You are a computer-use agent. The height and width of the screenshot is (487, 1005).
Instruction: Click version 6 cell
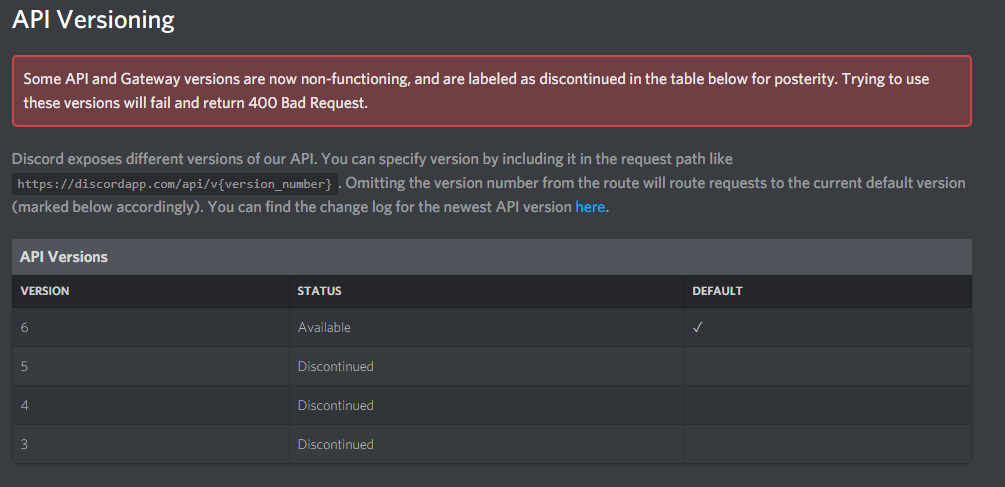151,327
